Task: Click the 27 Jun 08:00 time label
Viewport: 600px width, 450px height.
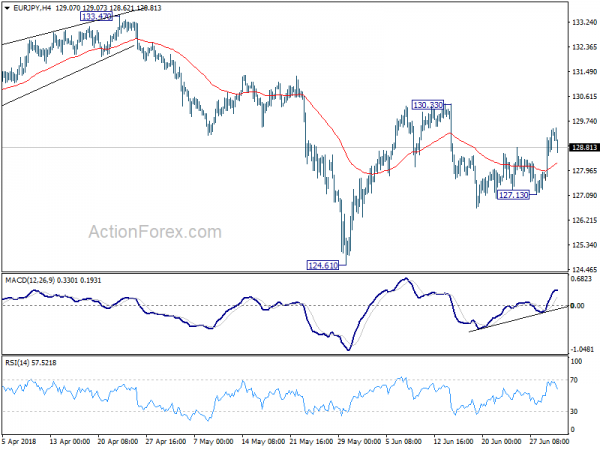Action: tap(550, 442)
